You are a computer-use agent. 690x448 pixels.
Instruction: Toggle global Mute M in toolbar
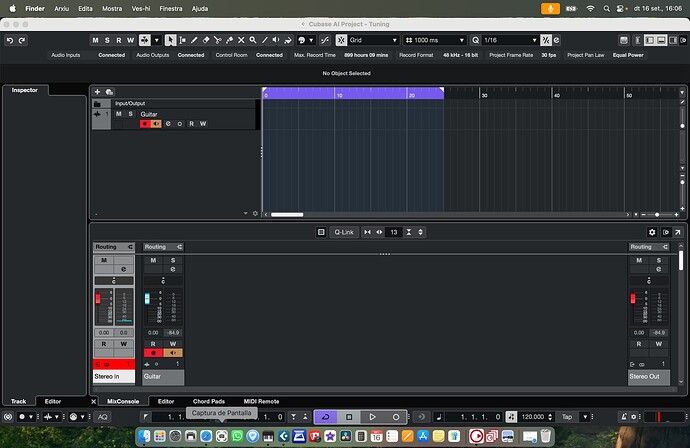click(95, 40)
